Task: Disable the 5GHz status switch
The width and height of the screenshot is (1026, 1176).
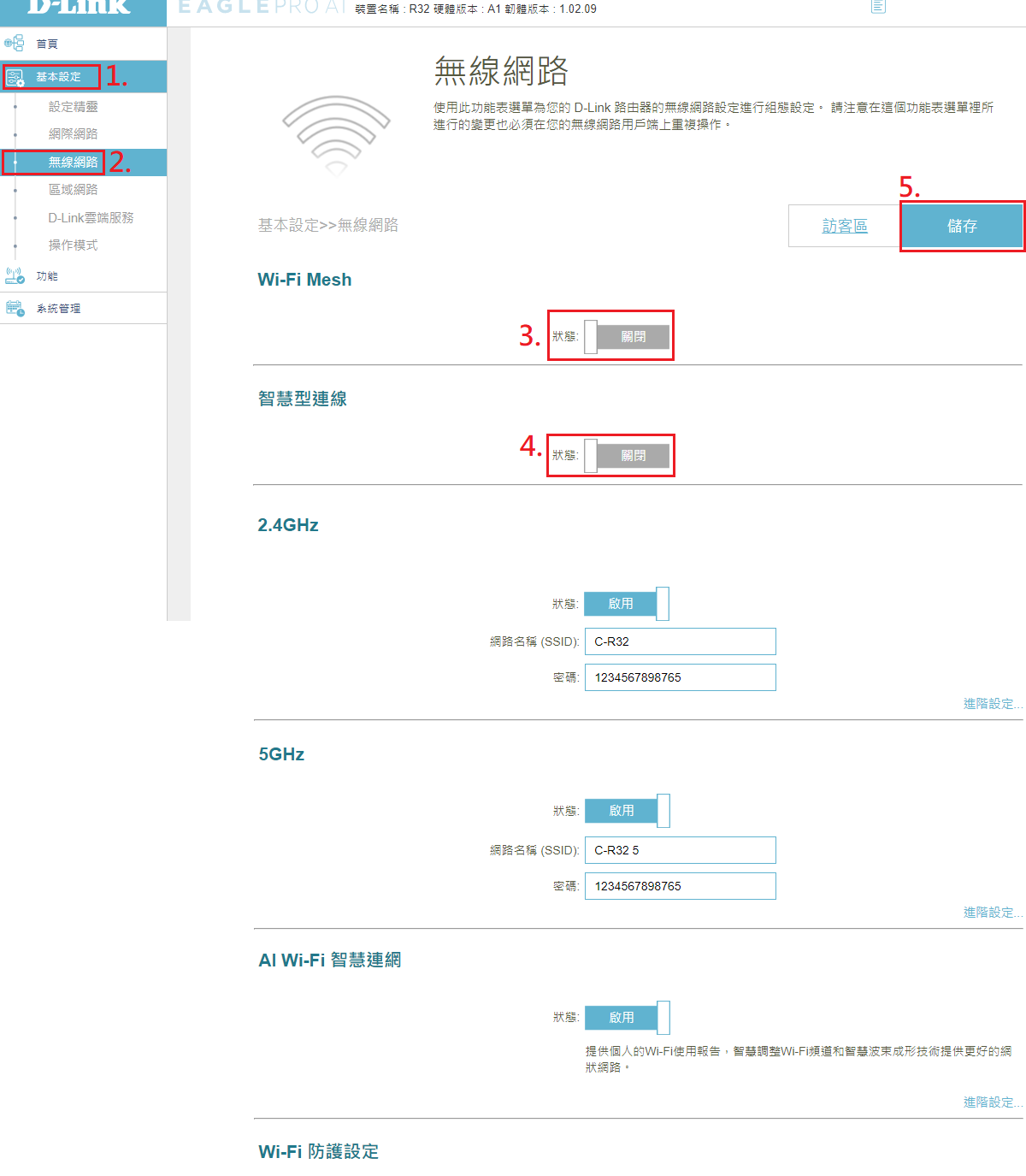Action: [627, 811]
